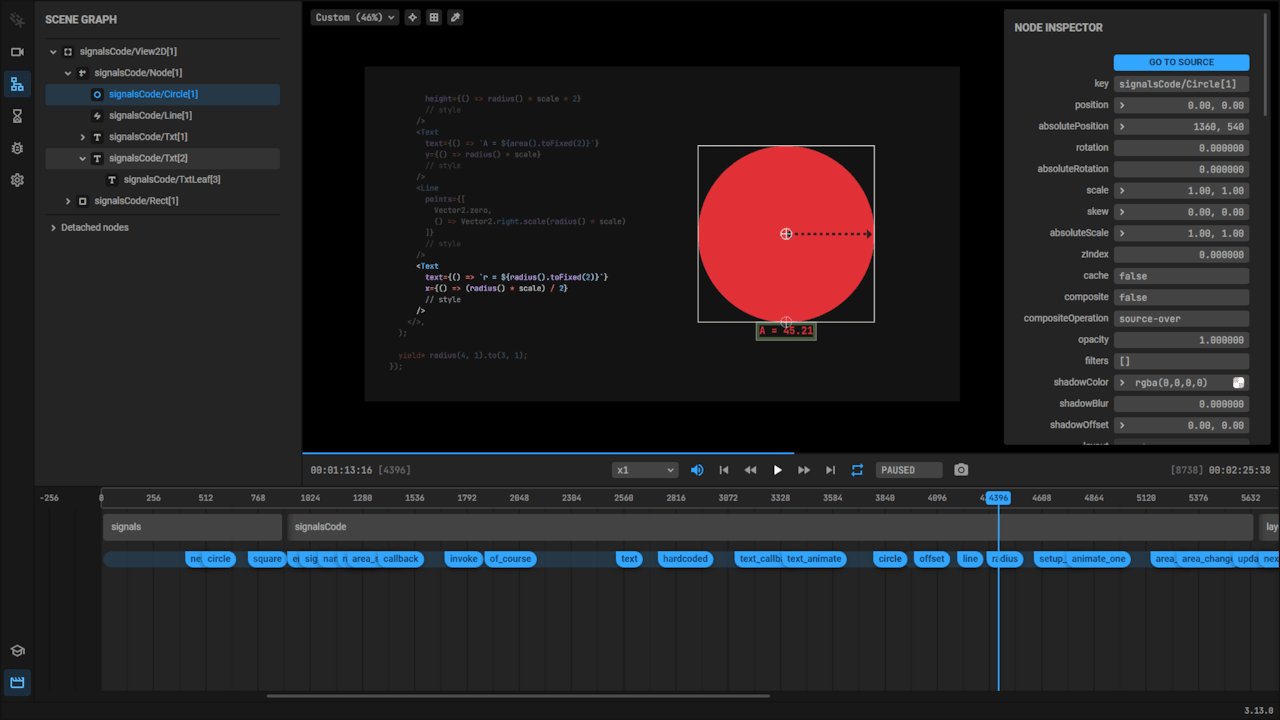
Task: Open the Custom (46%) zoom dropdown
Action: (x=354, y=17)
